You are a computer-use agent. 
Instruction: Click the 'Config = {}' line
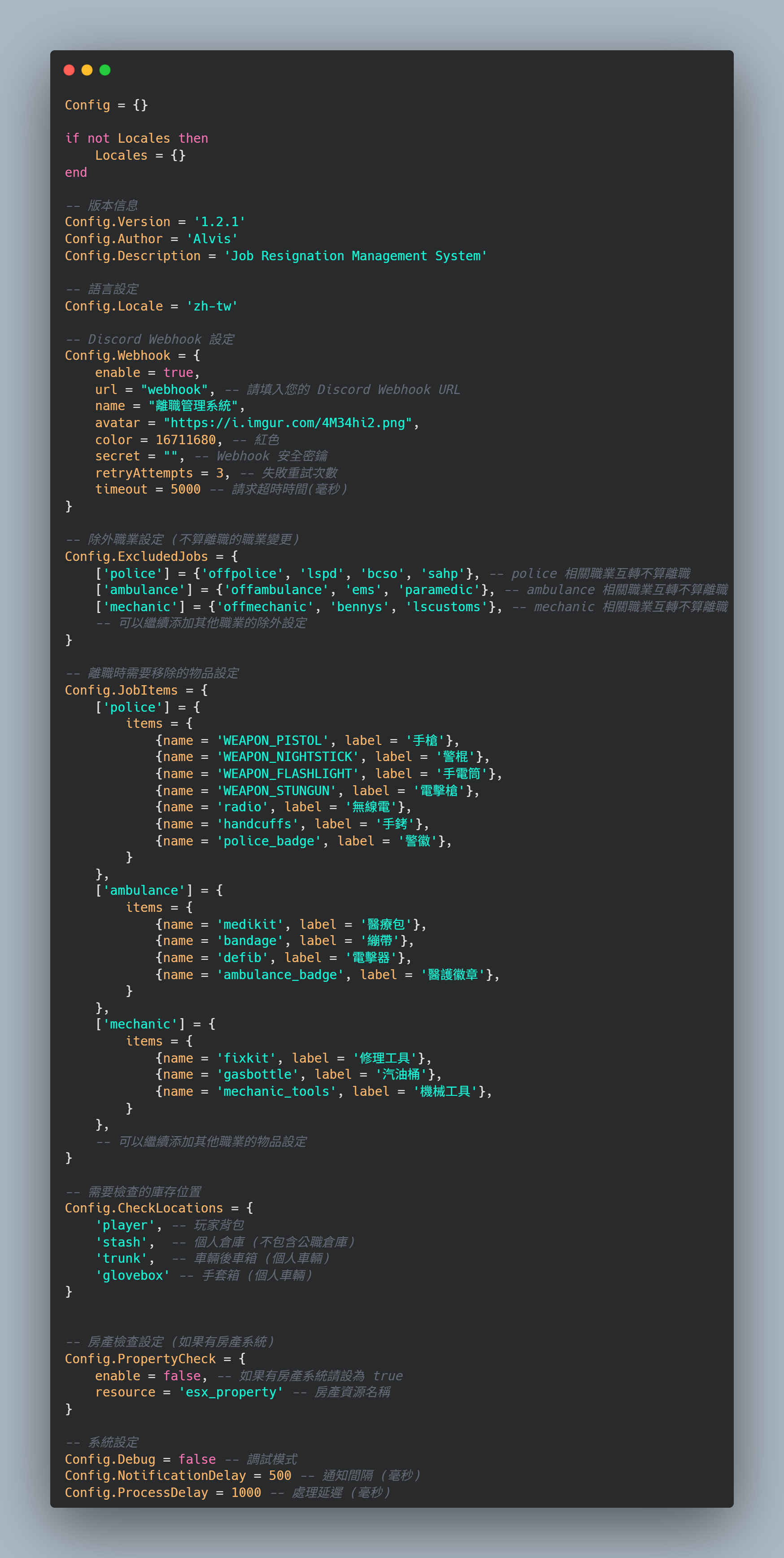106,105
